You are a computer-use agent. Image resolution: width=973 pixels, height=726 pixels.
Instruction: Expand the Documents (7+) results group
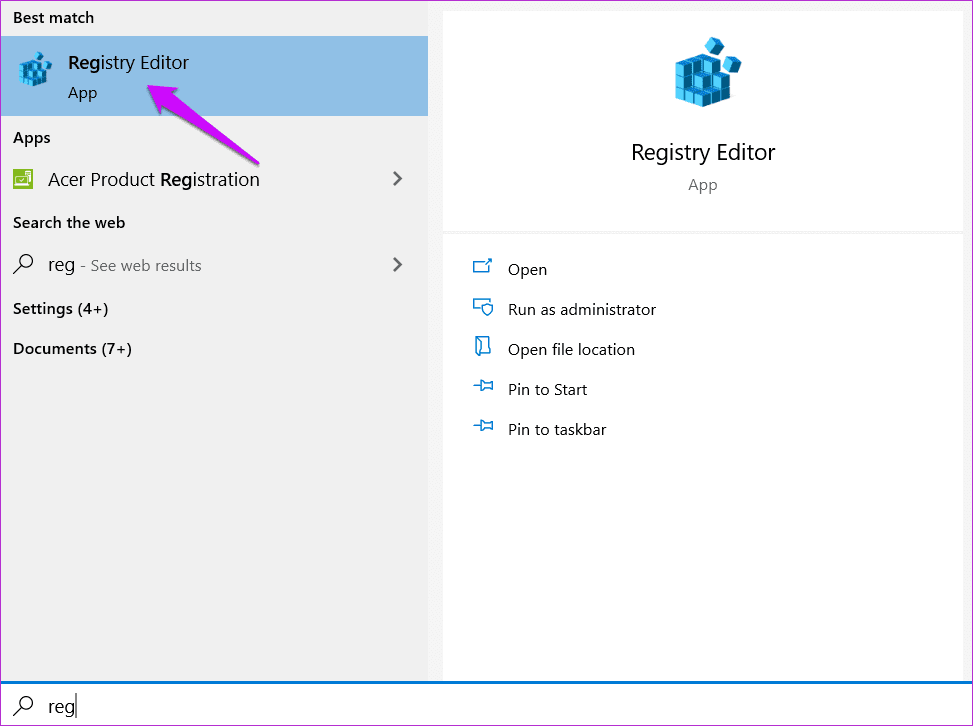click(x=73, y=349)
